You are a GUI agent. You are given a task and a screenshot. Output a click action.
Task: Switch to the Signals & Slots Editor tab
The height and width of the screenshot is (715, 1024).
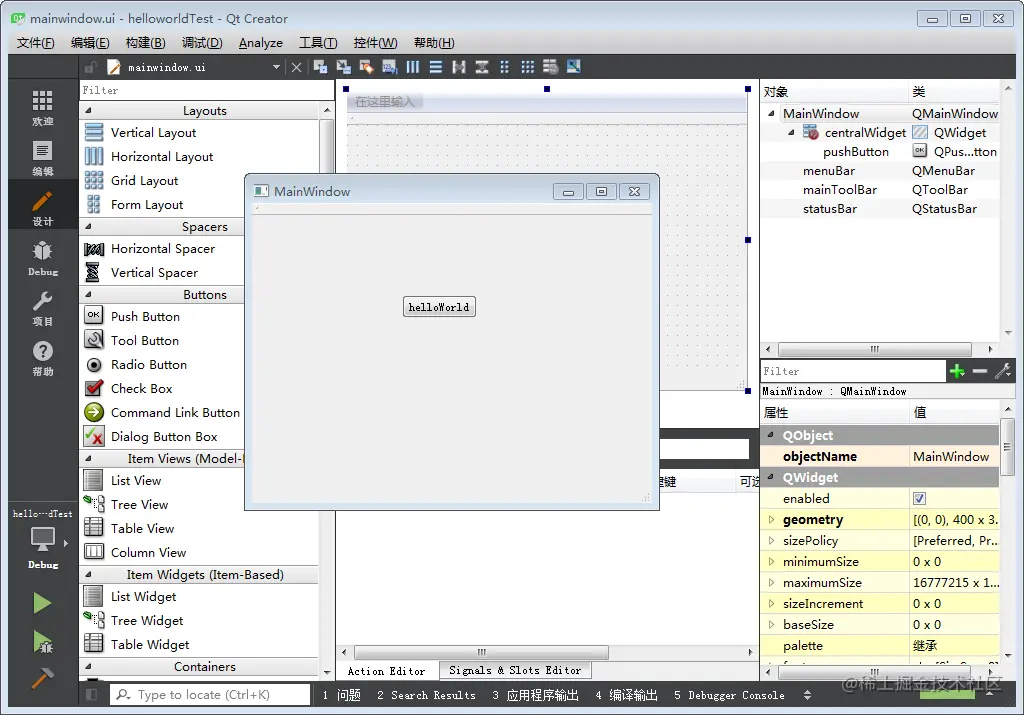coord(515,671)
